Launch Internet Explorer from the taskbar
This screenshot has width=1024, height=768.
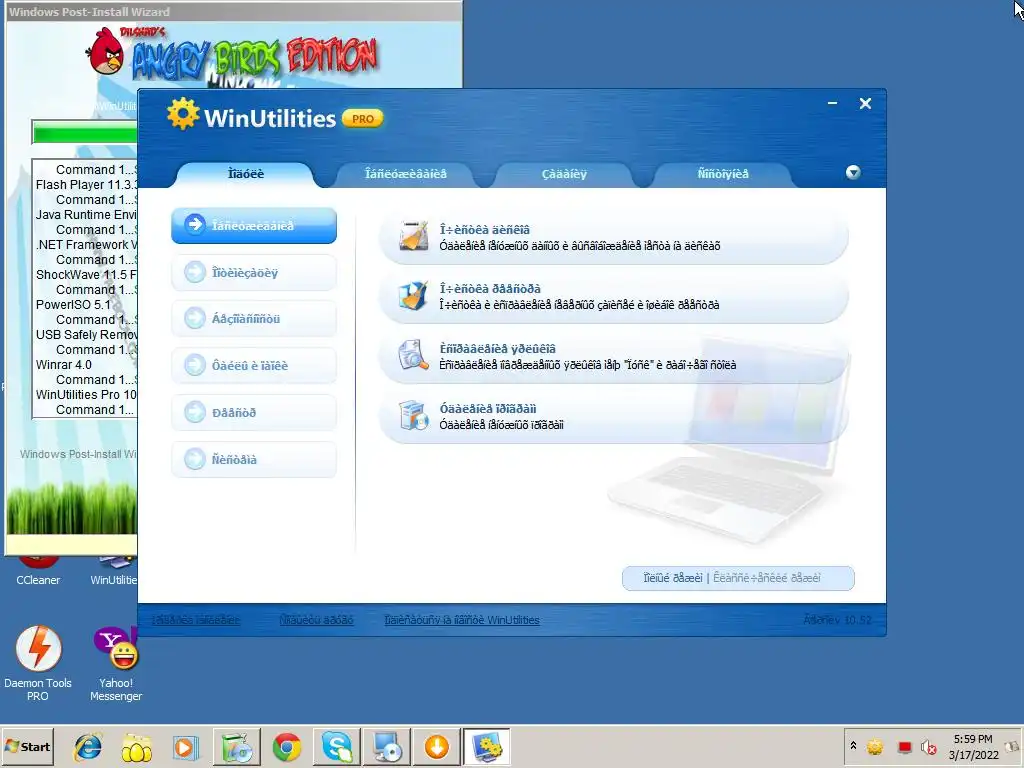coord(88,747)
